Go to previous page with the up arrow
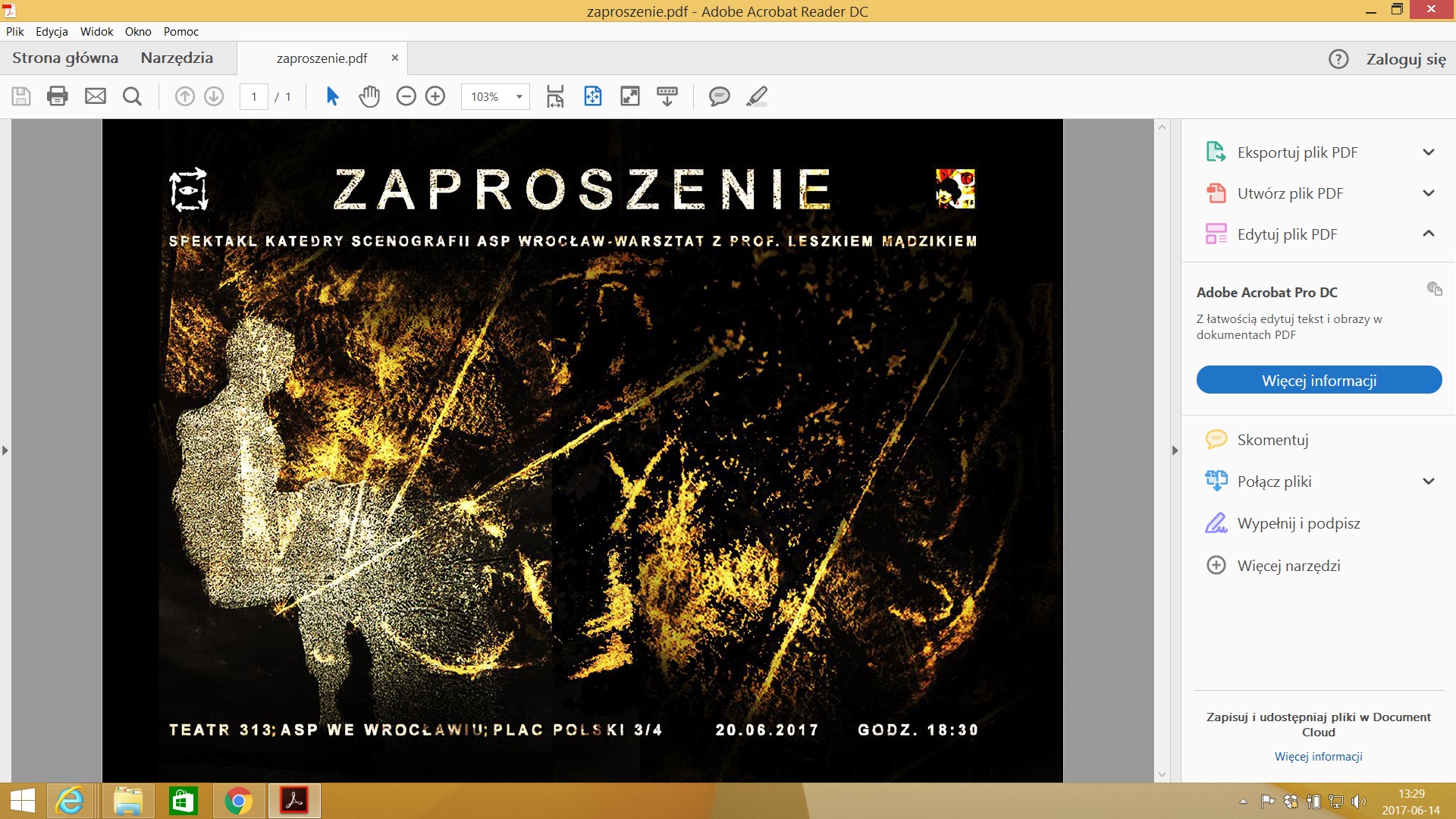This screenshot has width=1456, height=819. [185, 96]
